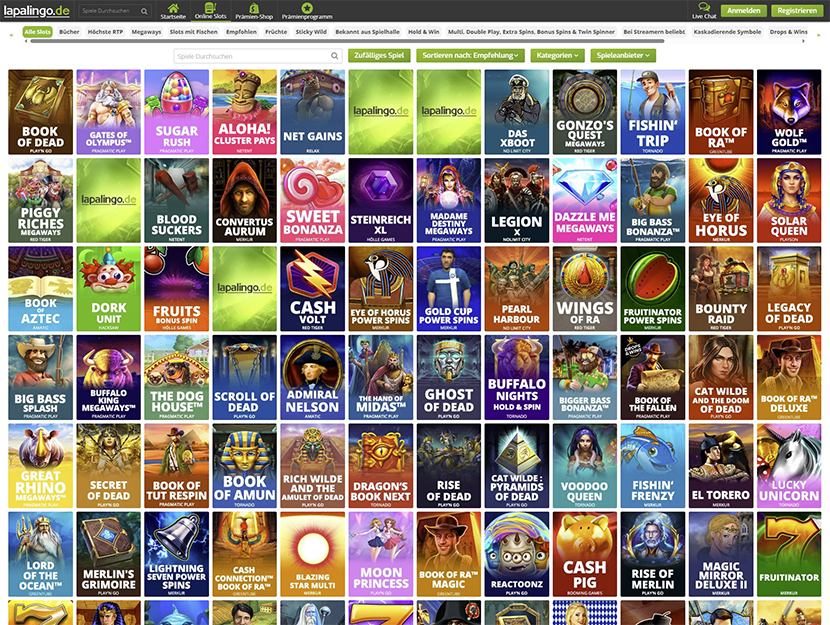Viewport: 830px width, 625px height.
Task: Select the Slots mit Fischen tab
Action: (193, 32)
